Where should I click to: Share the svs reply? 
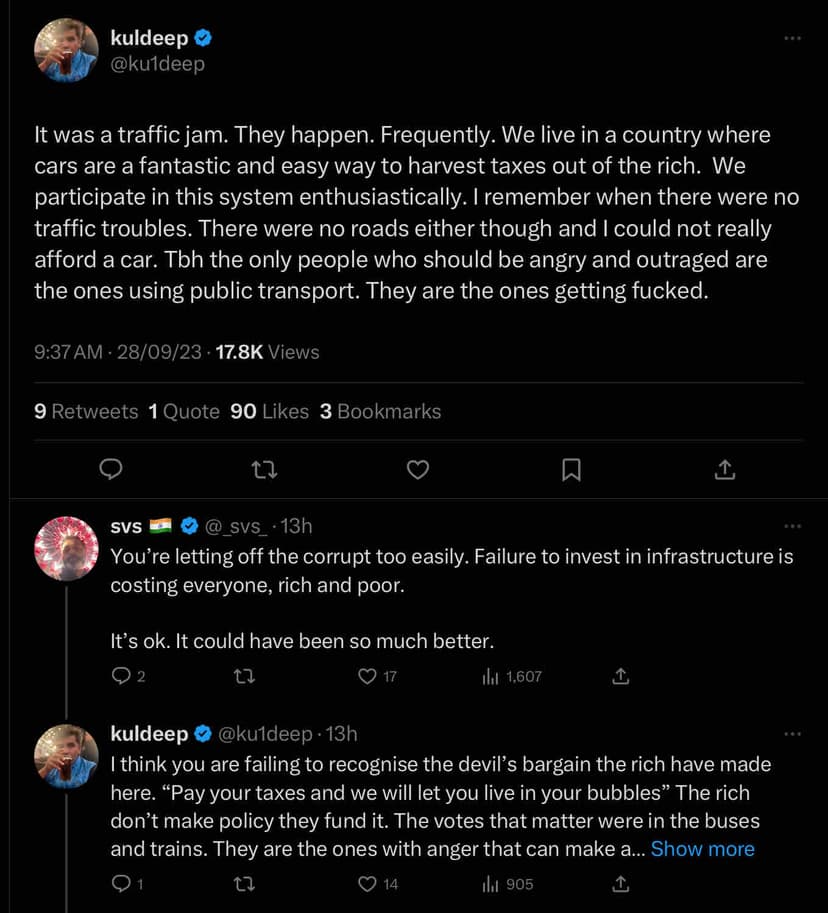tap(620, 677)
